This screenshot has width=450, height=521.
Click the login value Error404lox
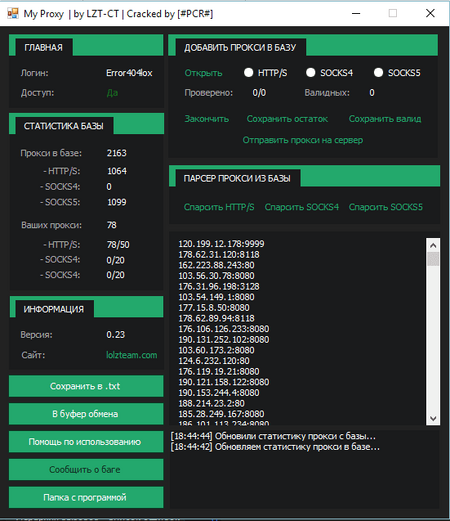point(129,73)
